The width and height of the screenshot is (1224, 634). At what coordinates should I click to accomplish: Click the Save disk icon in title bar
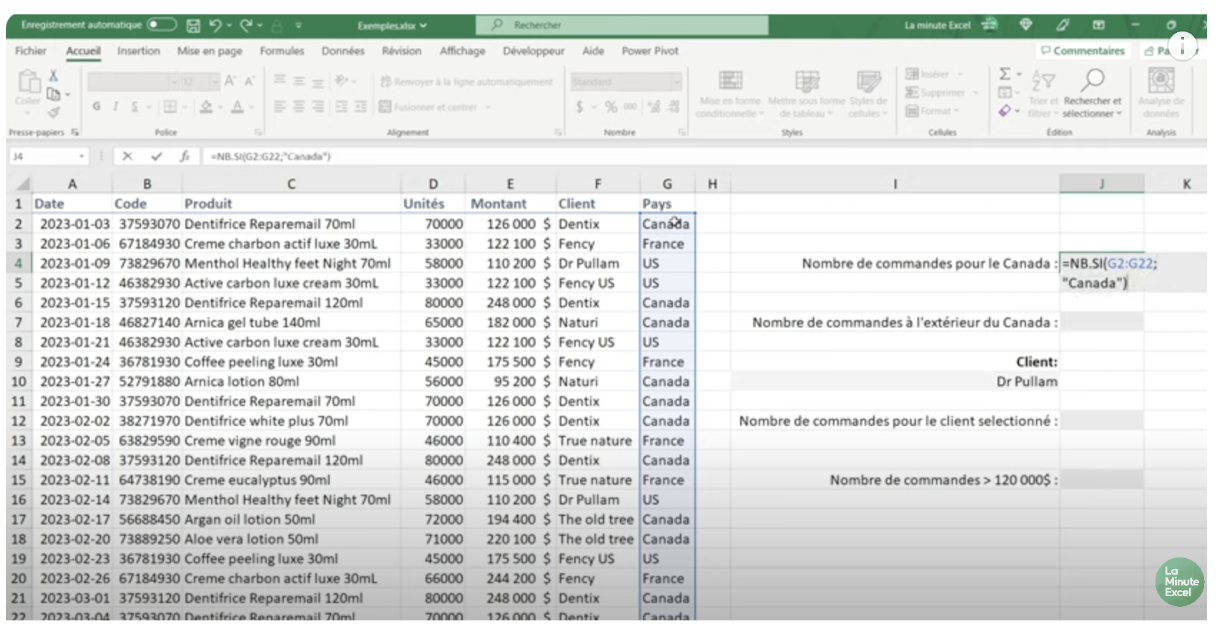[194, 24]
